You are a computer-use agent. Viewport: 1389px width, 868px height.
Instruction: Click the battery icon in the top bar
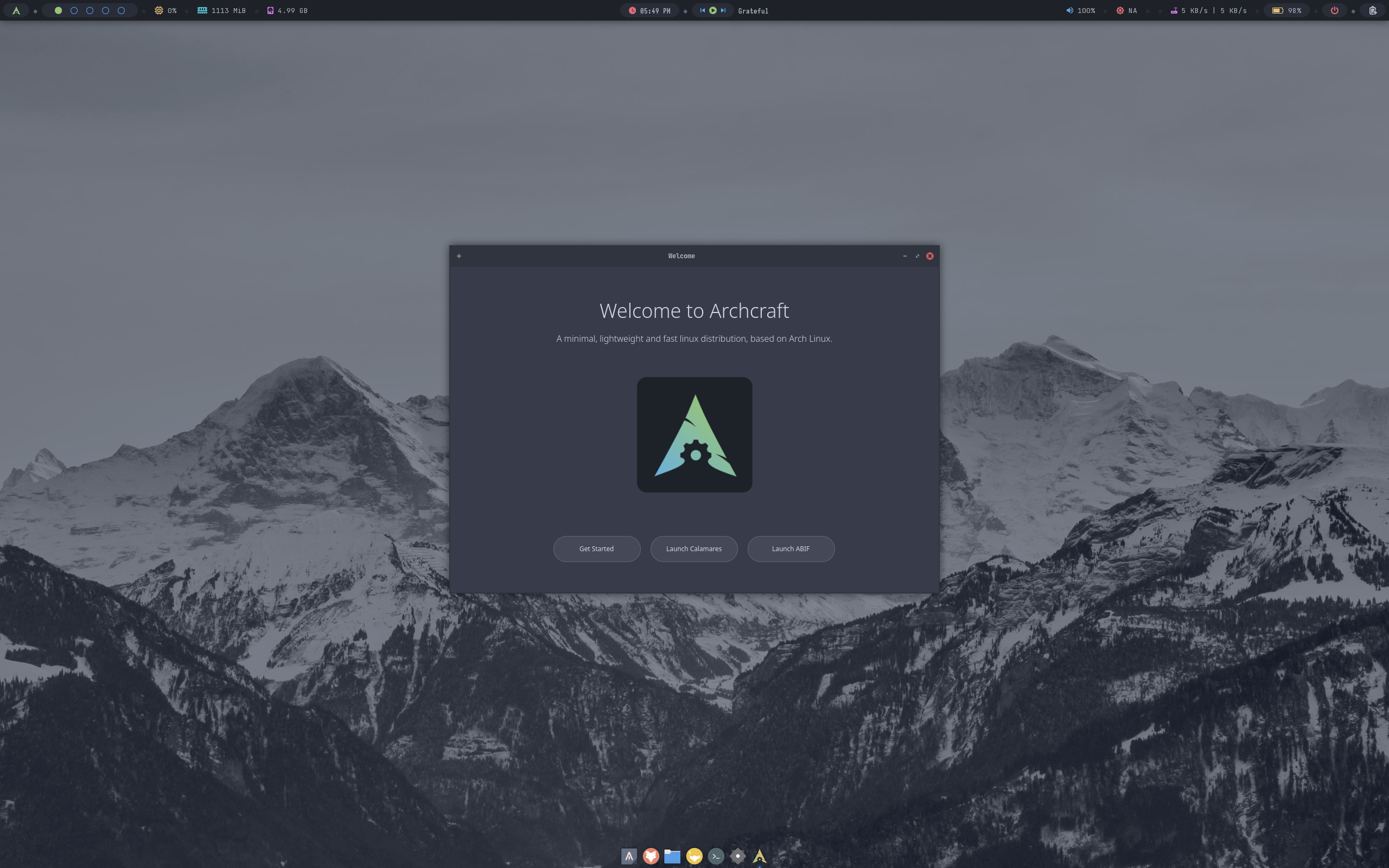pyautogui.click(x=1278, y=10)
